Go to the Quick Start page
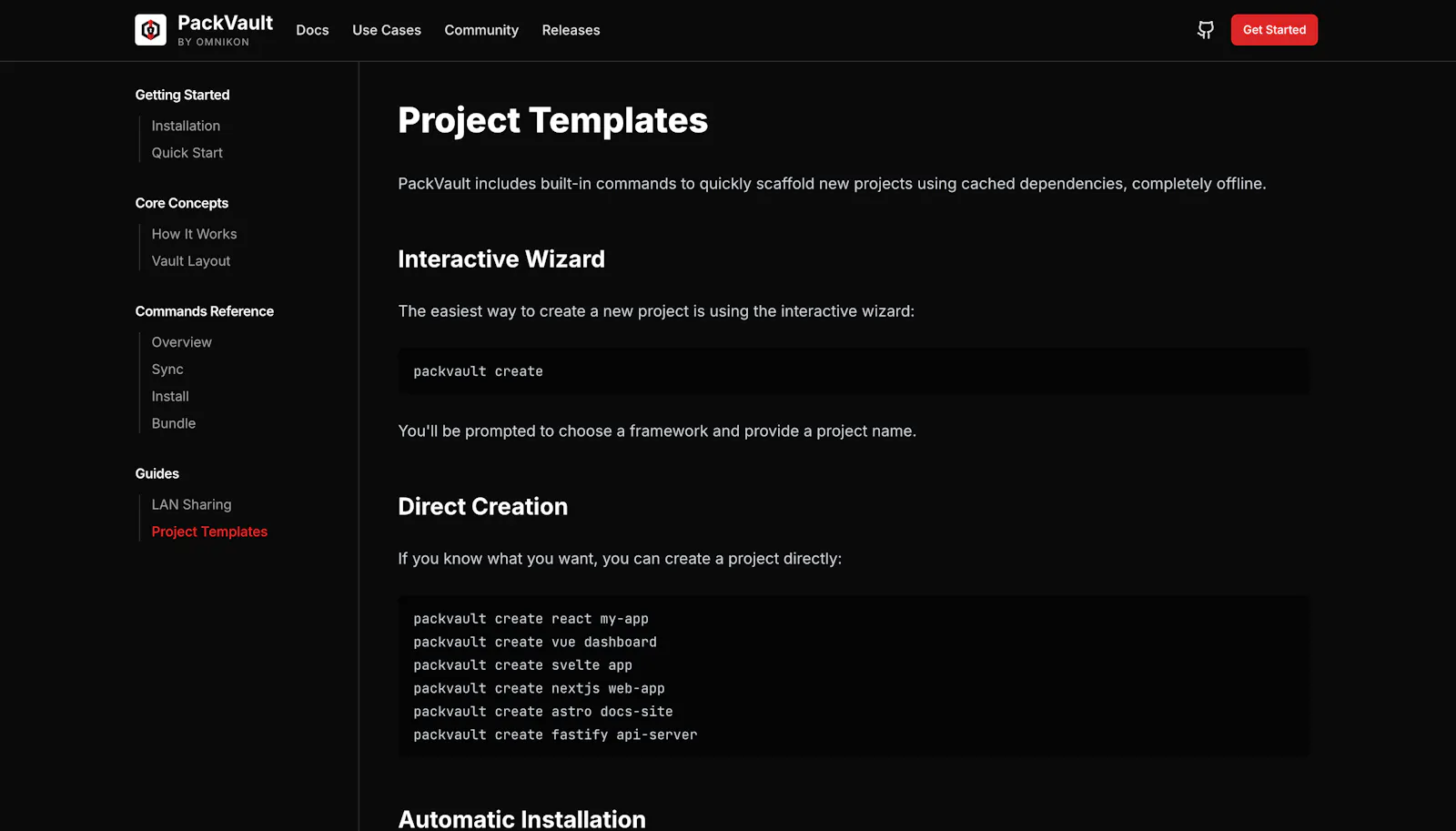Image resolution: width=1456 pixels, height=831 pixels. tap(187, 153)
